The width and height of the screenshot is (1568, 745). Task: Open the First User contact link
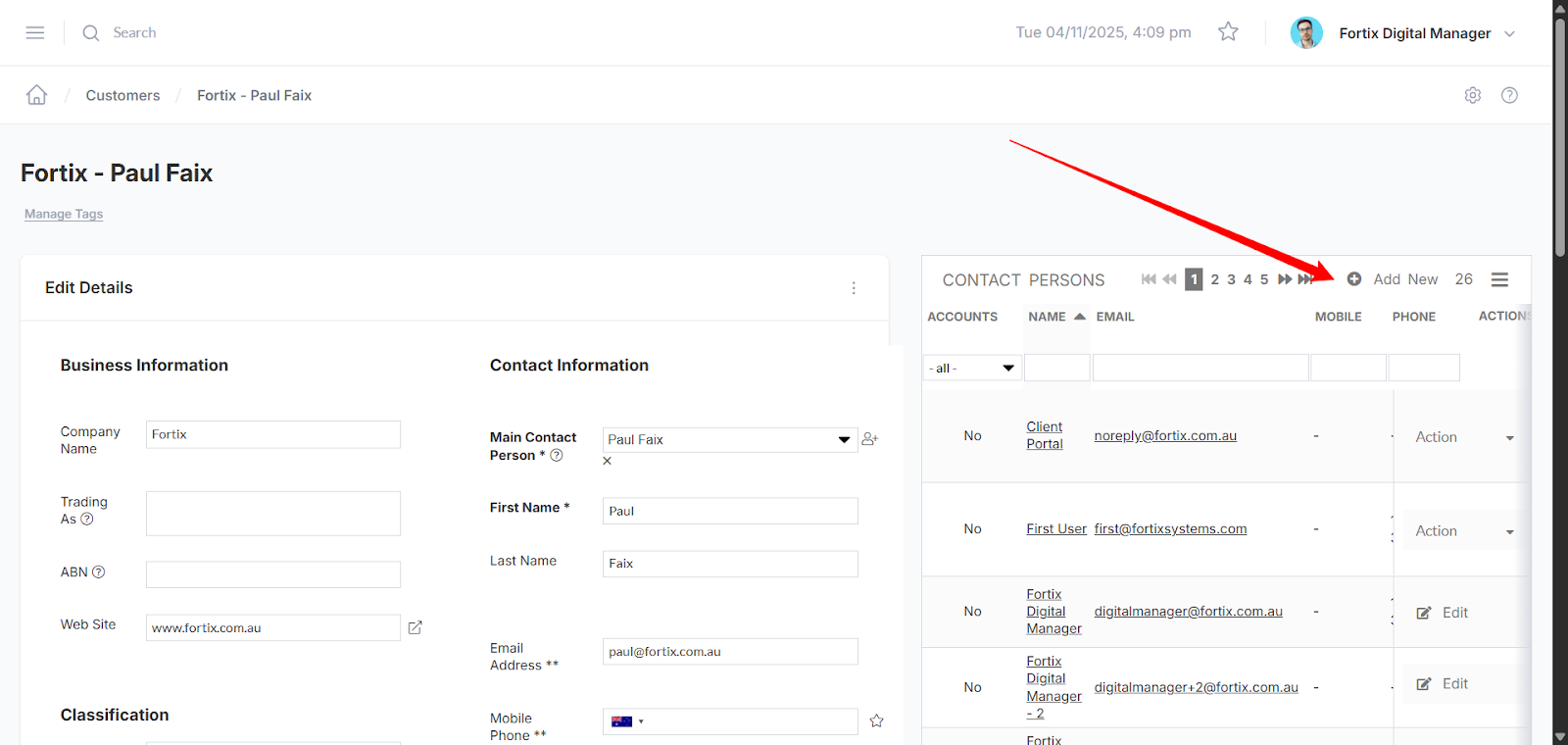tap(1056, 528)
